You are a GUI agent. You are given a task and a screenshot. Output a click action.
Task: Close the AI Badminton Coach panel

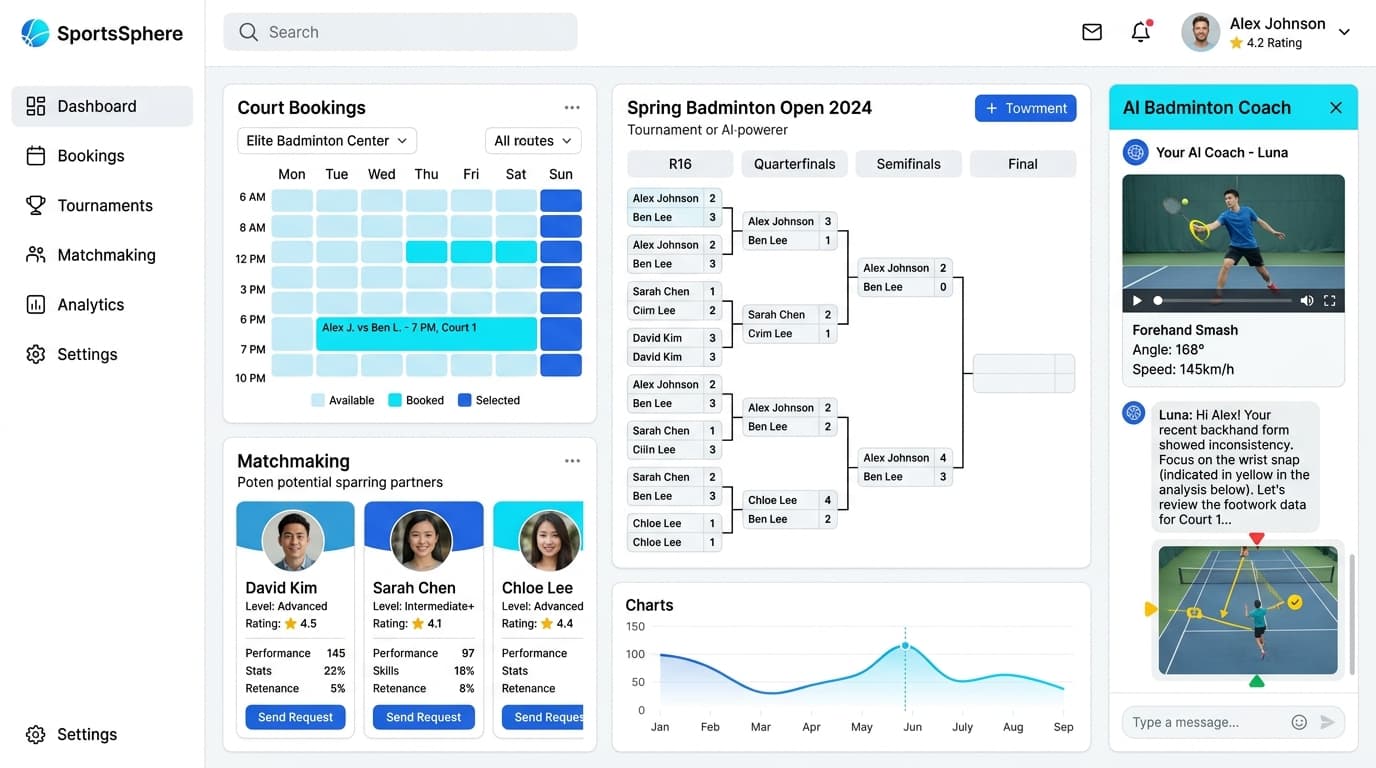pos(1336,108)
